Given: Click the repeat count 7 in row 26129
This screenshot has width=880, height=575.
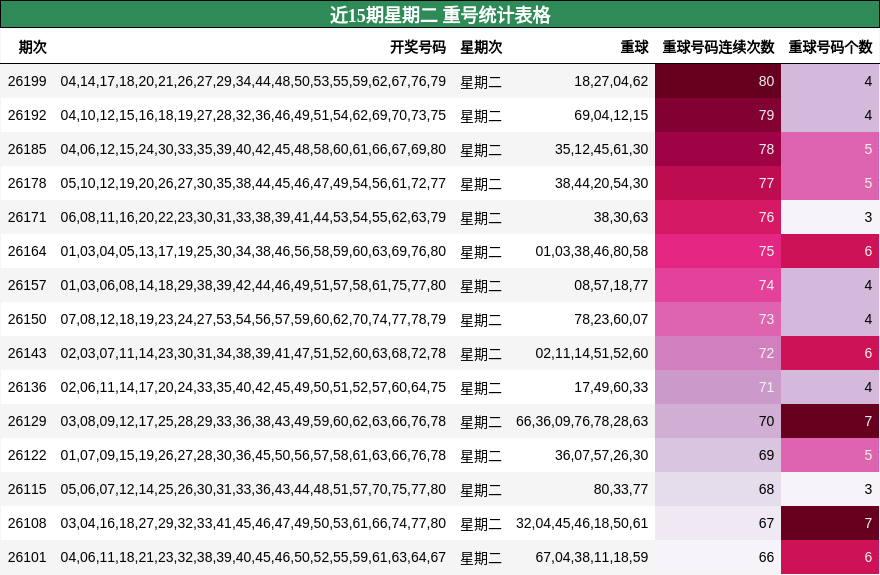Looking at the screenshot, I should tap(830, 421).
